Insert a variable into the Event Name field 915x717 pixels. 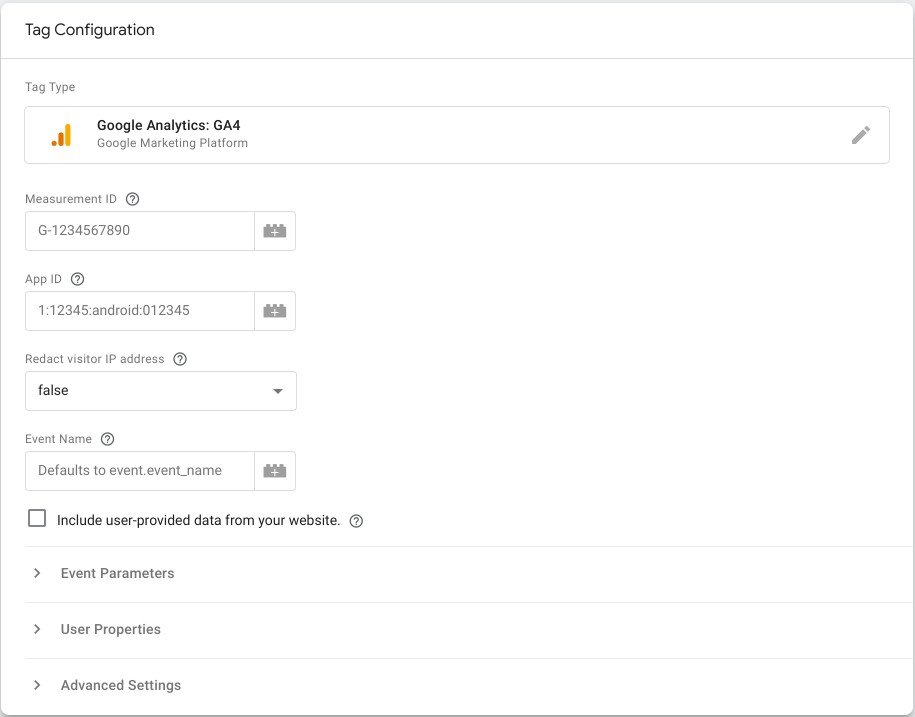click(275, 471)
